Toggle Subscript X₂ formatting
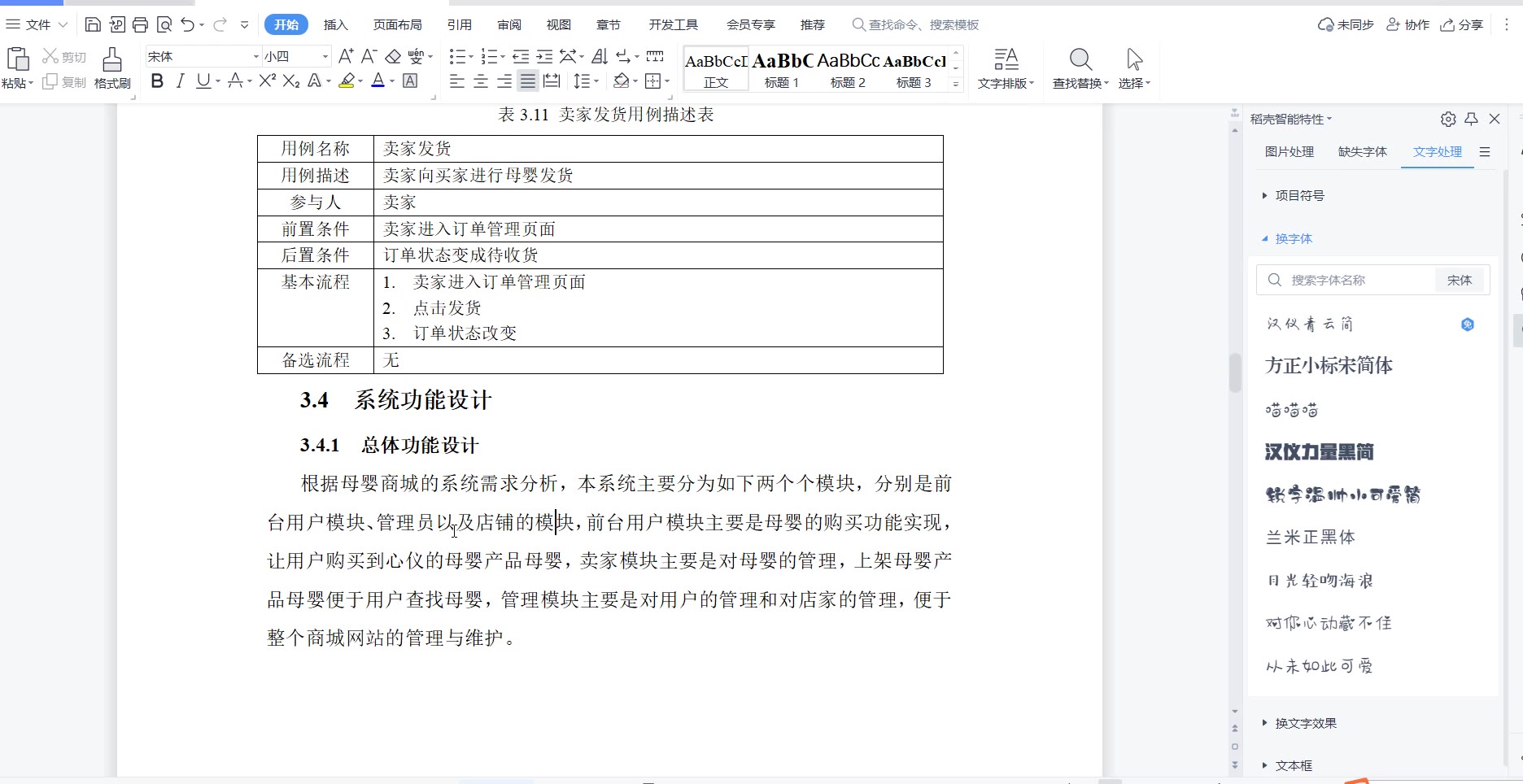 coord(291,81)
